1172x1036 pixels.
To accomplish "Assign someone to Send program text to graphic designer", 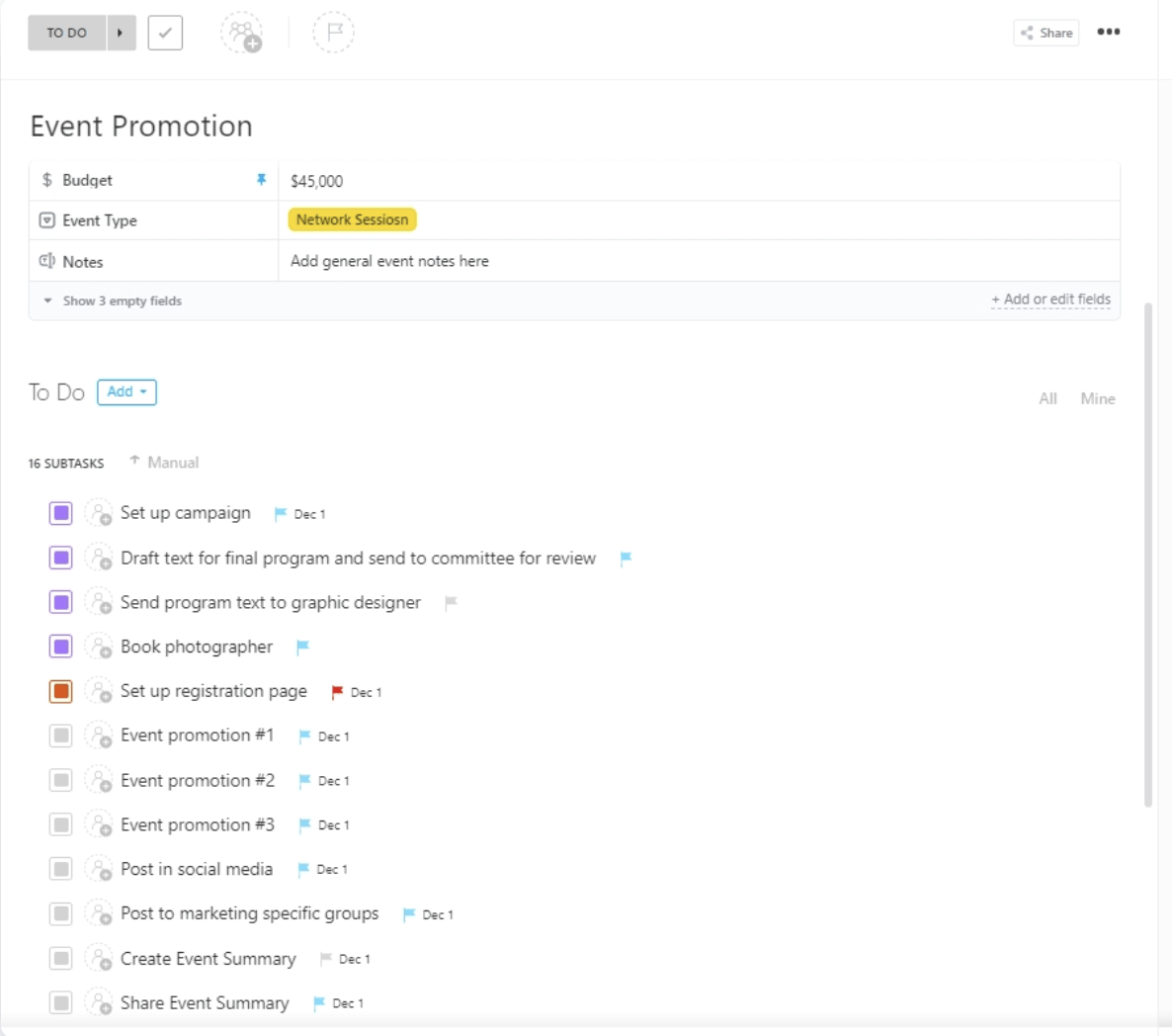I will (x=99, y=602).
